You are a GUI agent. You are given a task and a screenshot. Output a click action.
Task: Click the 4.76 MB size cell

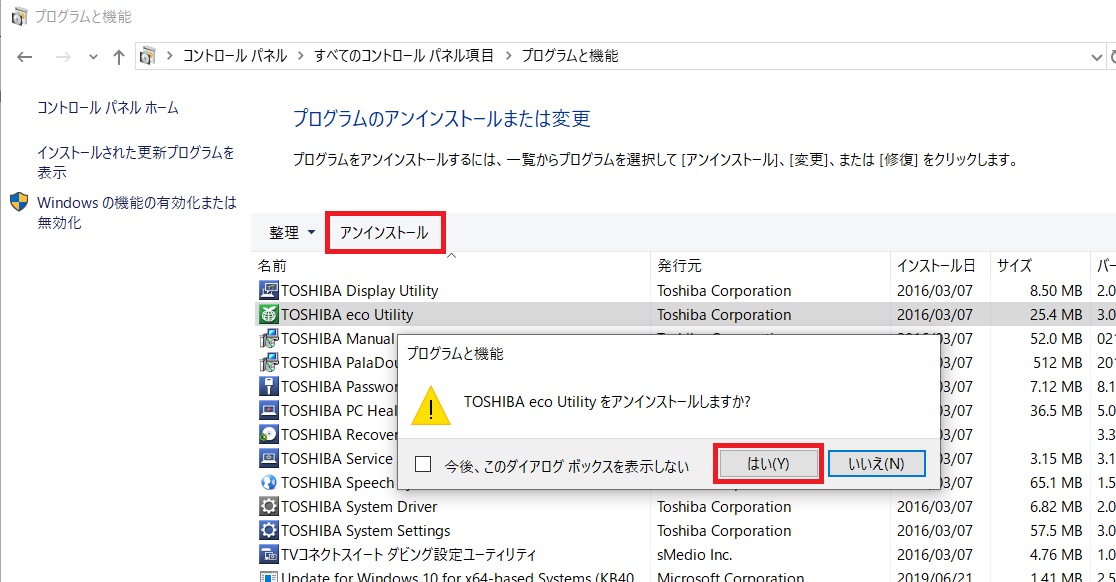pos(1056,554)
